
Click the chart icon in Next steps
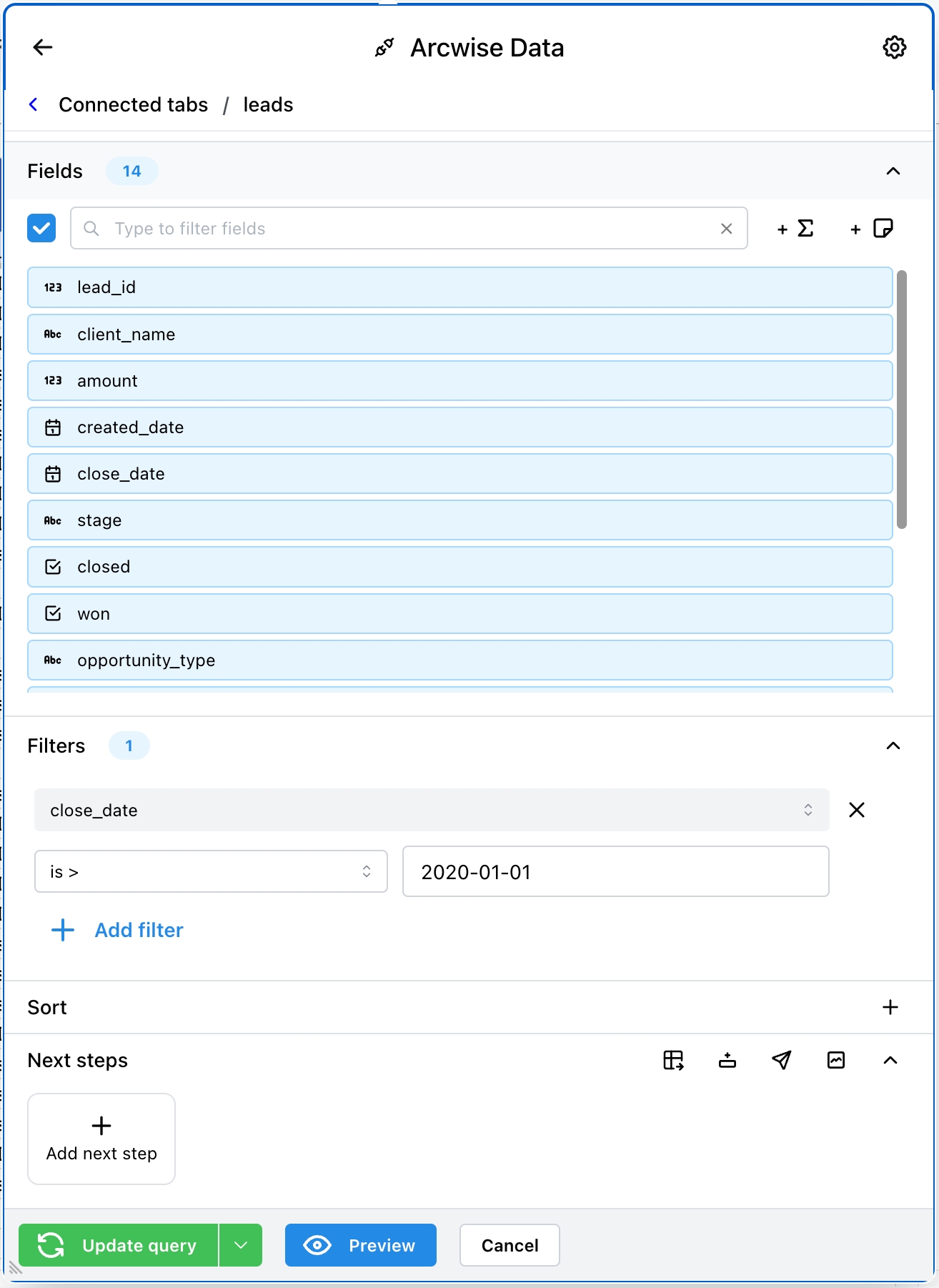coord(836,1060)
